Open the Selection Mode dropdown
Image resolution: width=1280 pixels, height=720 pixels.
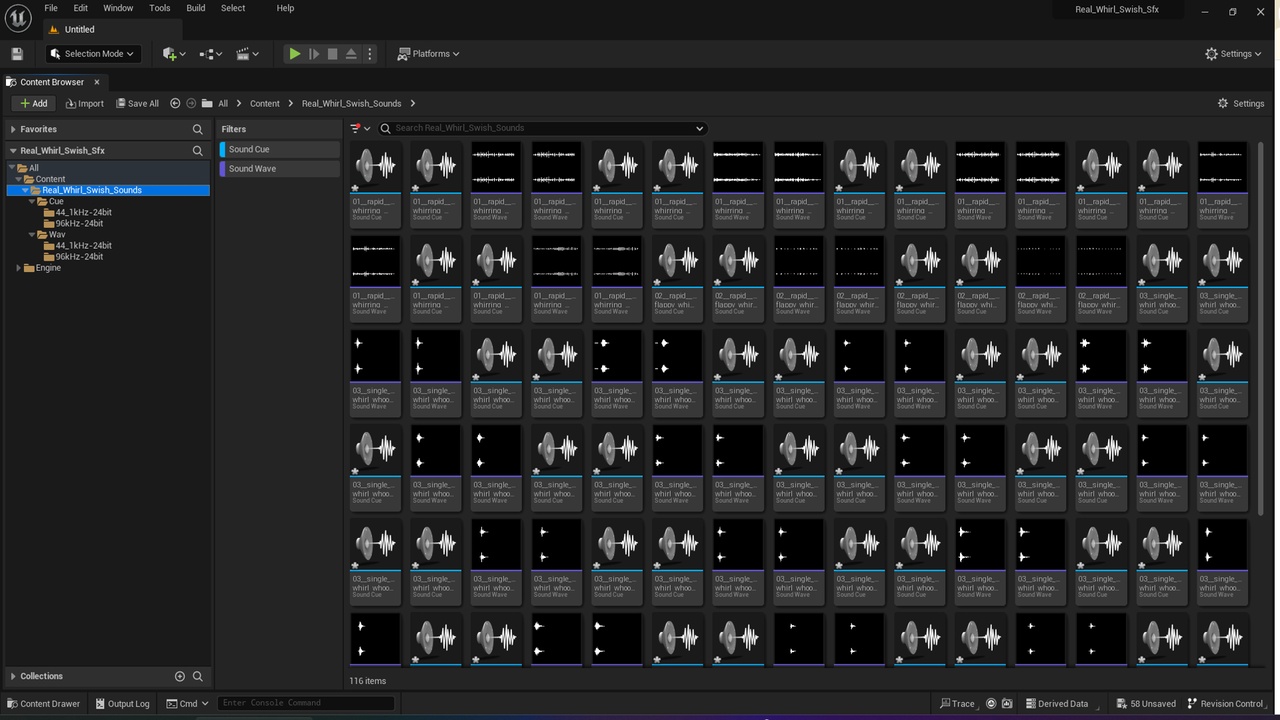[93, 54]
